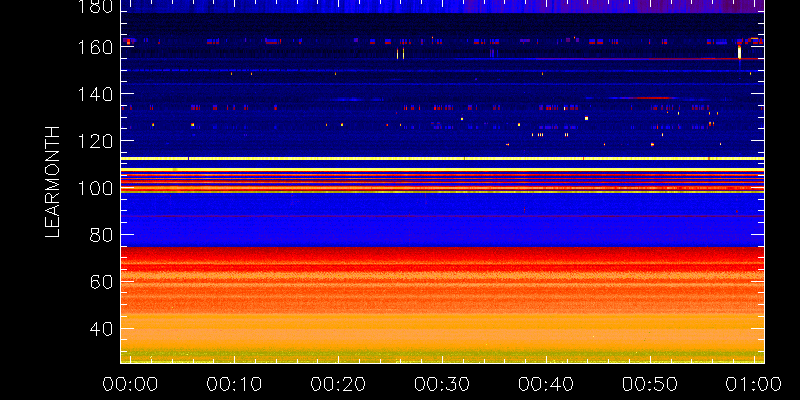Click the LEARMONTH axis label
This screenshot has width=800, height=400.
53,182
